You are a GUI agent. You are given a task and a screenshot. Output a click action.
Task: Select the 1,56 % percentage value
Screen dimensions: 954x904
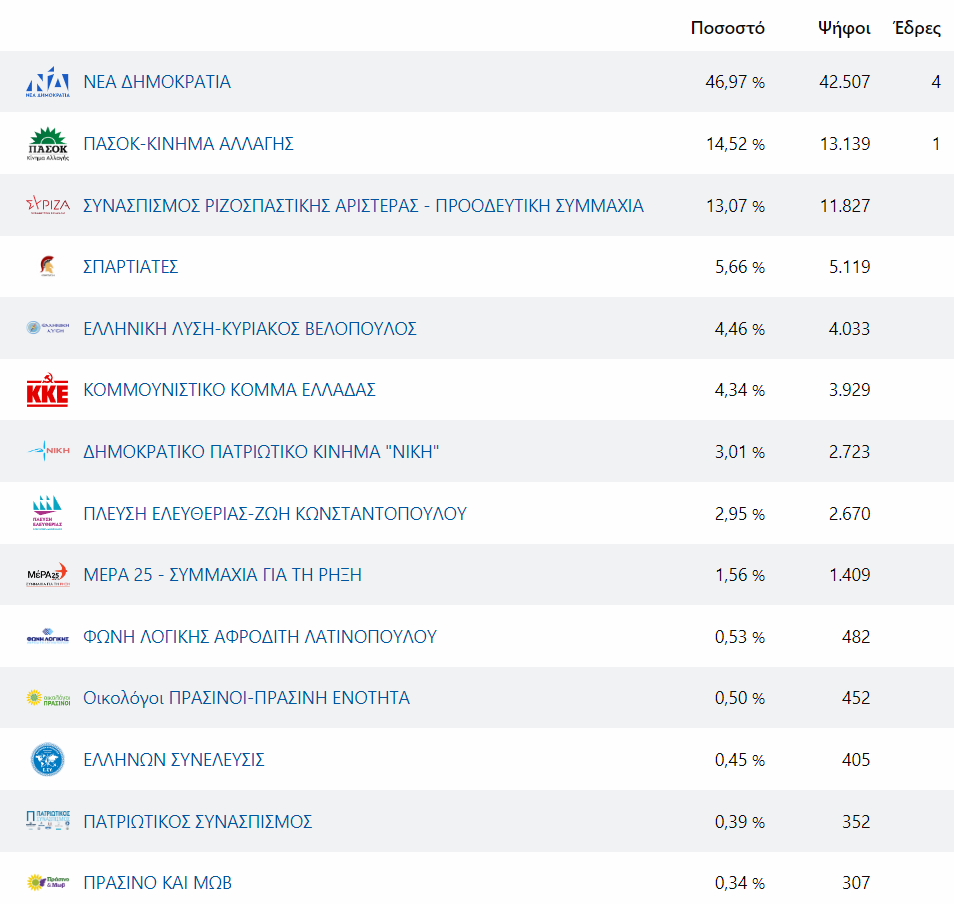(740, 574)
